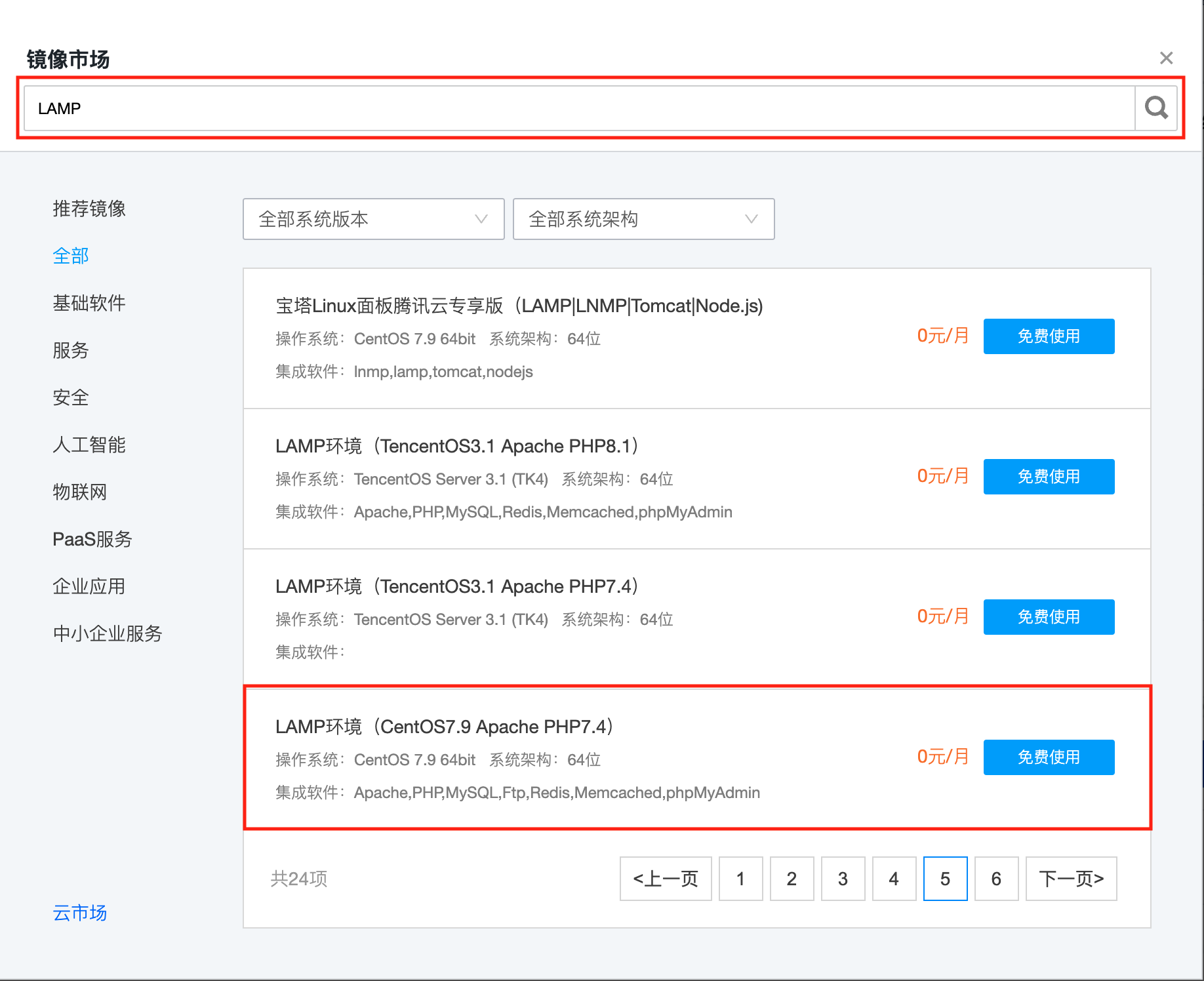Image resolution: width=1204 pixels, height=981 pixels.
Task: Select the 中小企业服务 category
Action: pyautogui.click(x=108, y=633)
